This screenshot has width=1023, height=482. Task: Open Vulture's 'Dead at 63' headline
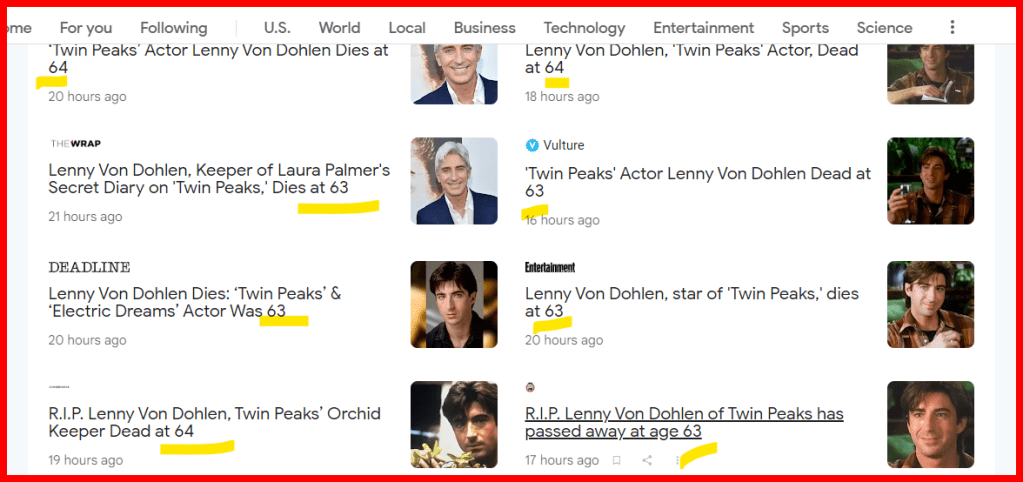pyautogui.click(x=697, y=181)
